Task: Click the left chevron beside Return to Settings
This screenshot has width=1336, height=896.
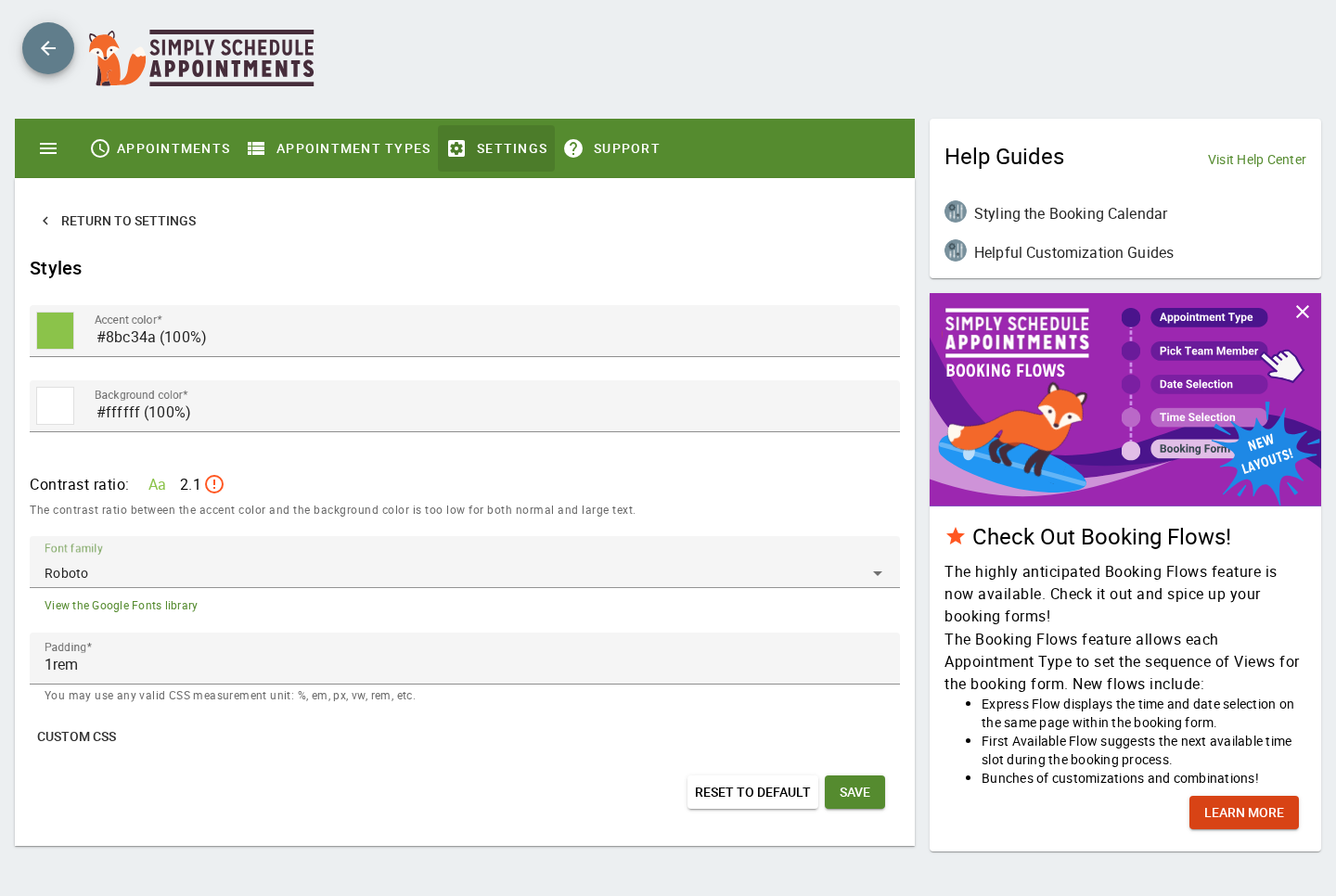Action: click(45, 221)
